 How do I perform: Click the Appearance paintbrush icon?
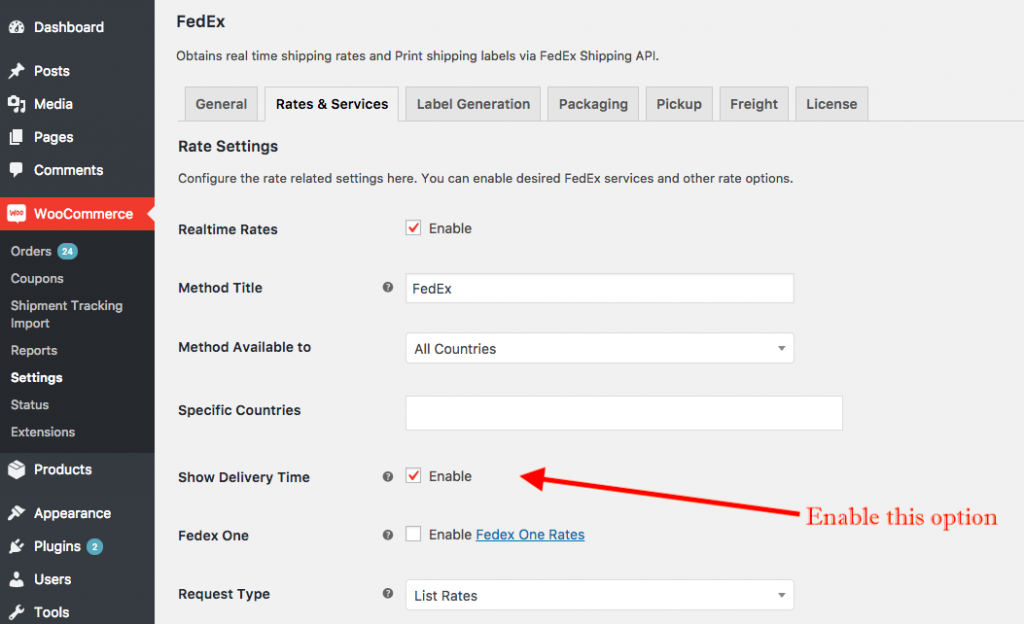tap(16, 513)
